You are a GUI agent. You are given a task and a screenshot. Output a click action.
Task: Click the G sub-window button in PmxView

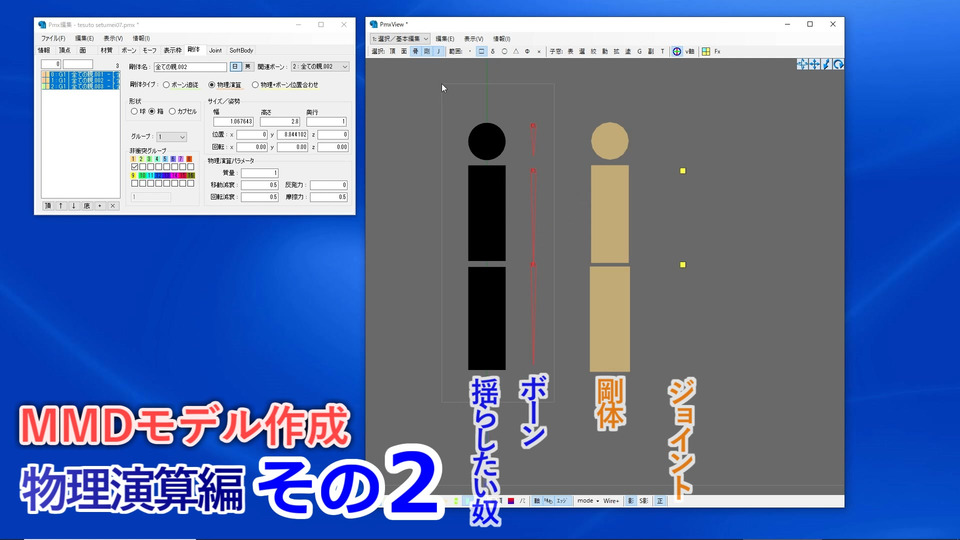(x=639, y=51)
